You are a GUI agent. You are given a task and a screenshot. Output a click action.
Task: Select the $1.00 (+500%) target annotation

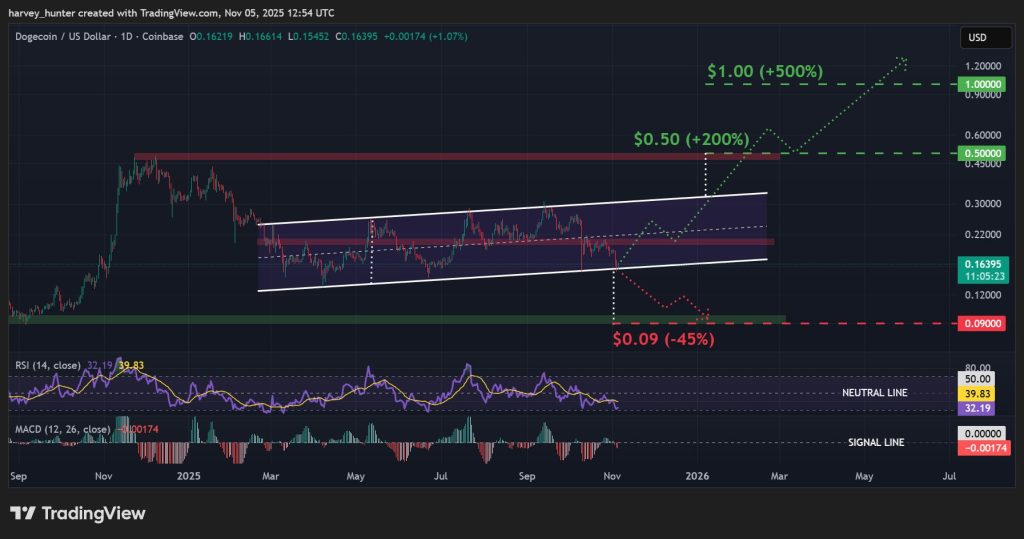pos(765,72)
